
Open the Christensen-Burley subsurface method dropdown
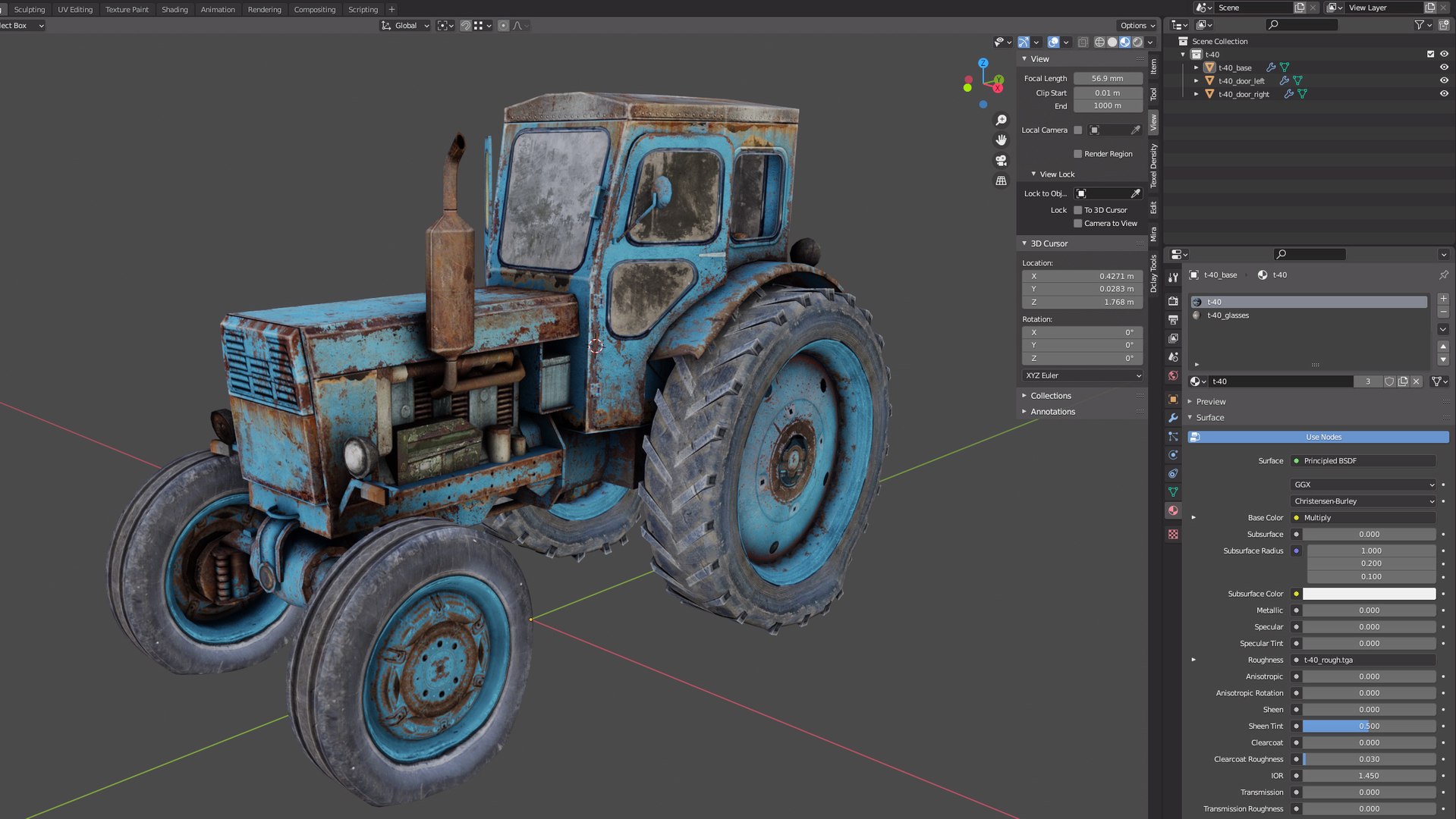coord(1363,501)
